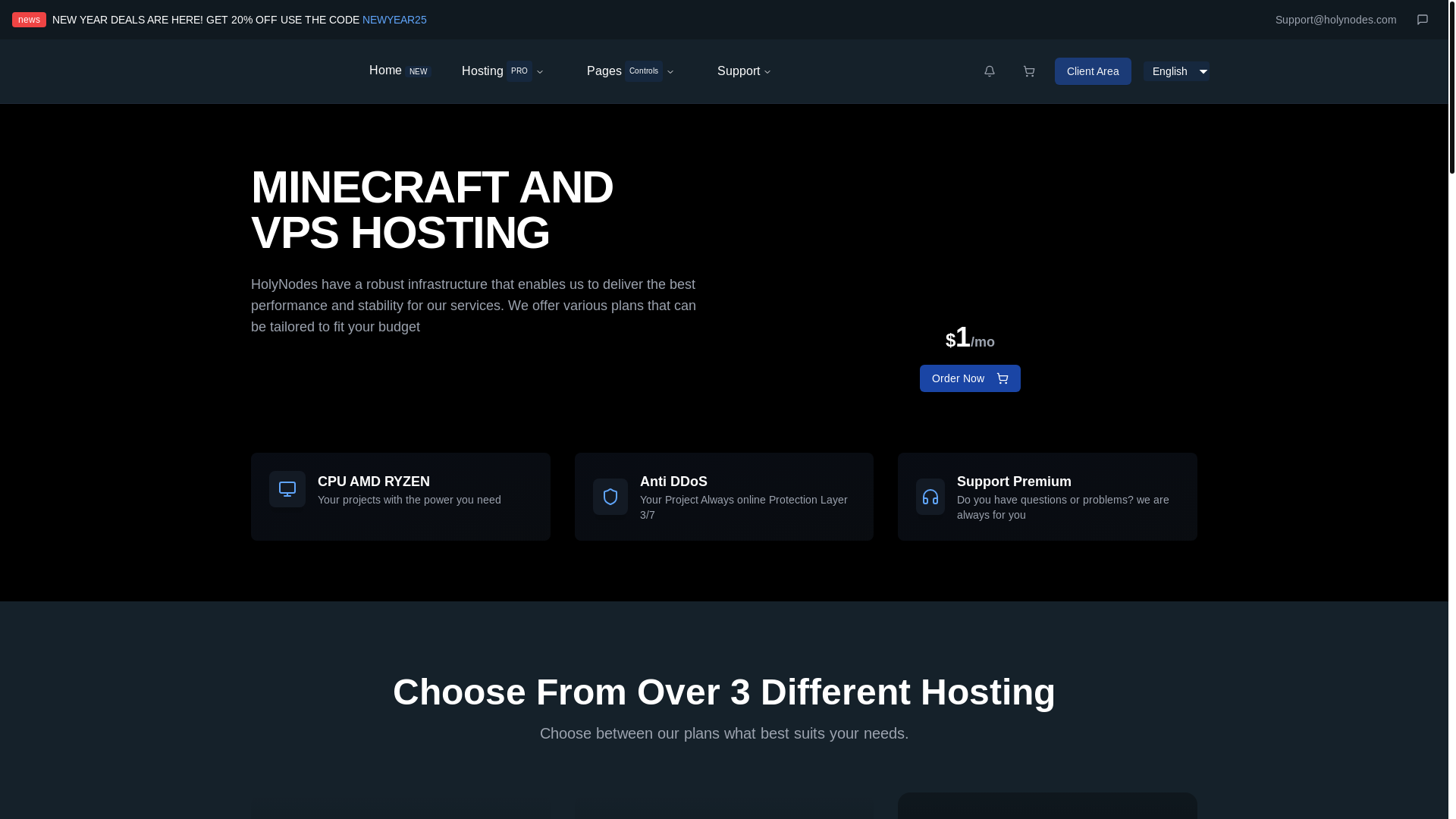Click the Client Area button
The image size is (1456, 819).
click(1093, 71)
